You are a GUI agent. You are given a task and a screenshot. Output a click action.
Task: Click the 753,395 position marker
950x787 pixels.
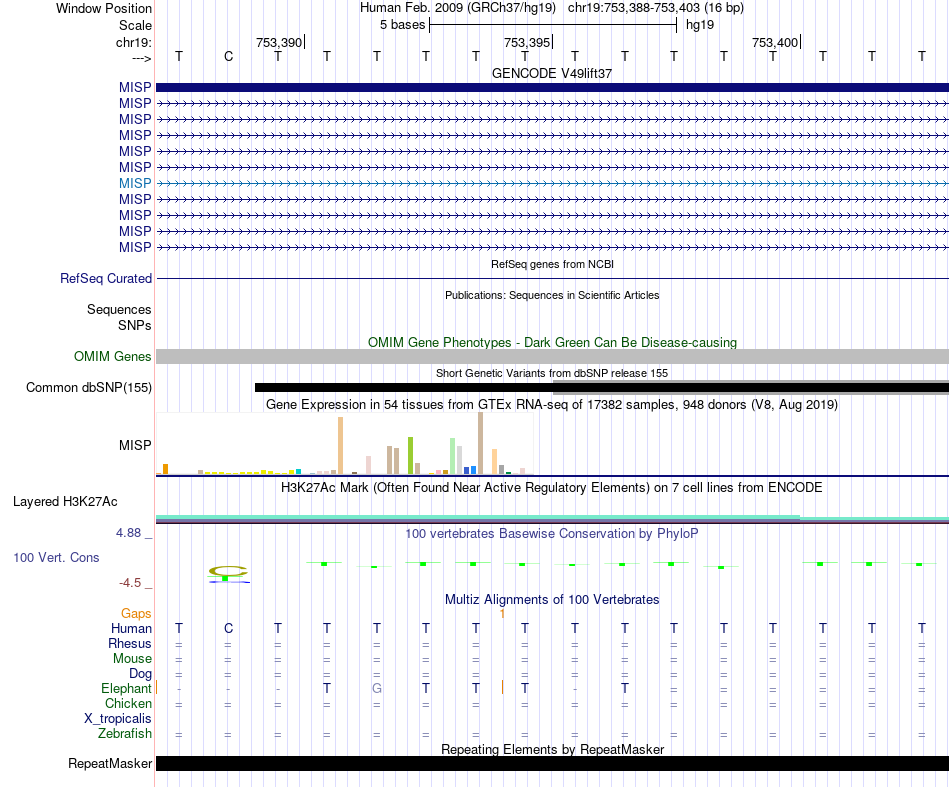pyautogui.click(x=528, y=42)
